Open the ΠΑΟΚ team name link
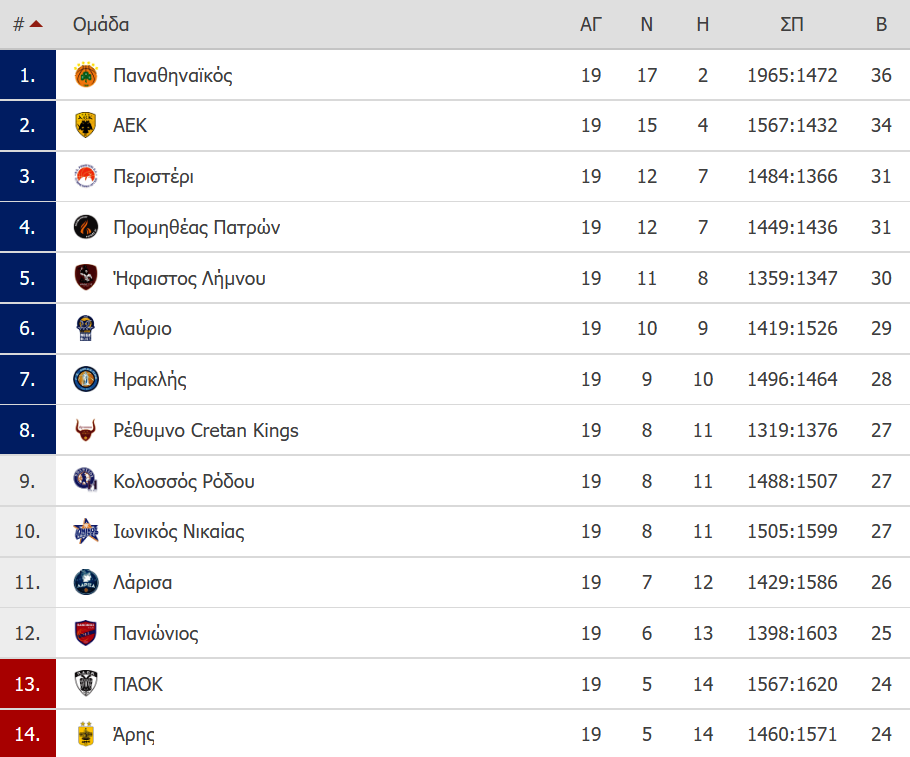Screen dimensions: 910x757 138,684
